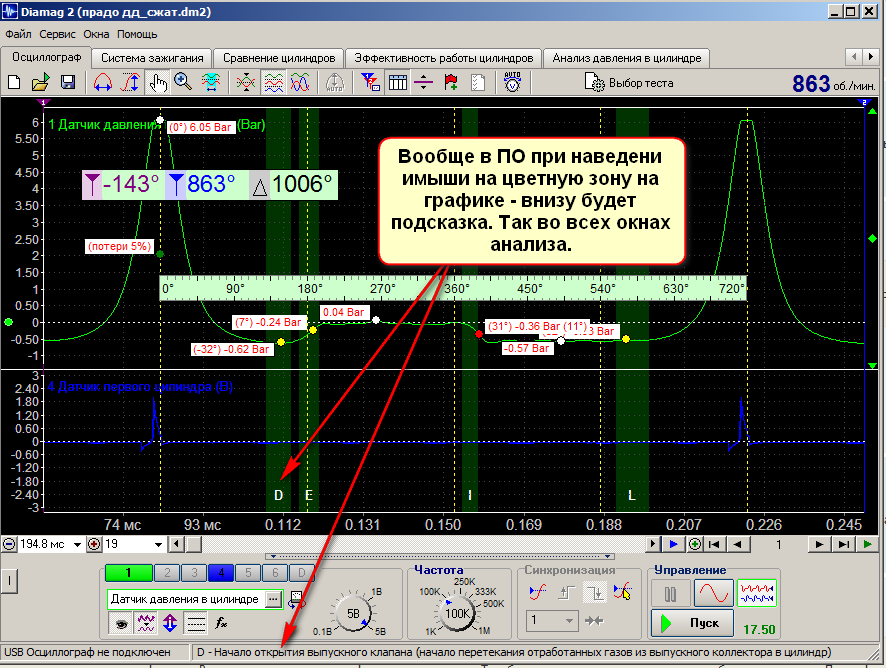Image resolution: width=886 pixels, height=668 pixels.
Task: Click the fx math function icon
Action: (221, 623)
